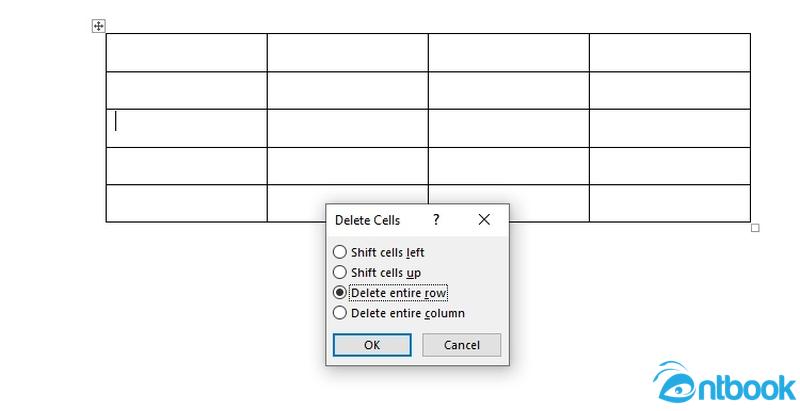Click the table resize handle square
This screenshot has width=800, height=411.
click(755, 228)
